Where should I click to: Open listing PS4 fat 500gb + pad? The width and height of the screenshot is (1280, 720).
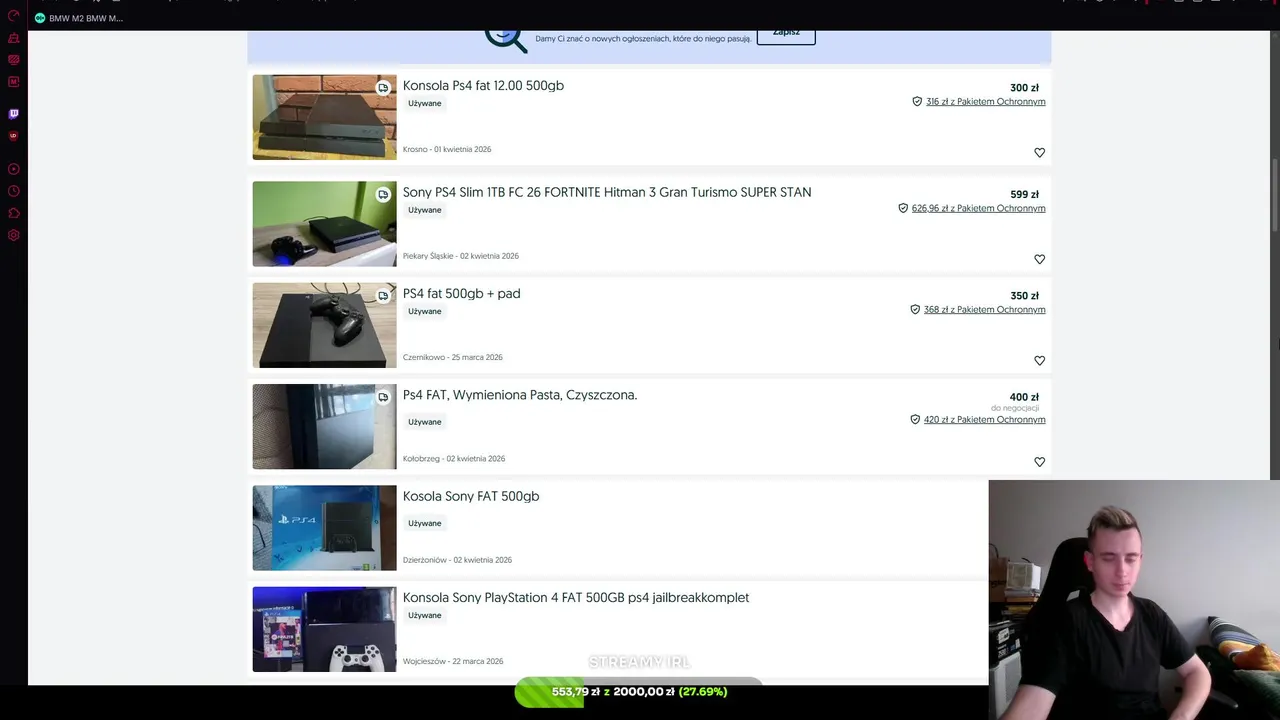461,294
